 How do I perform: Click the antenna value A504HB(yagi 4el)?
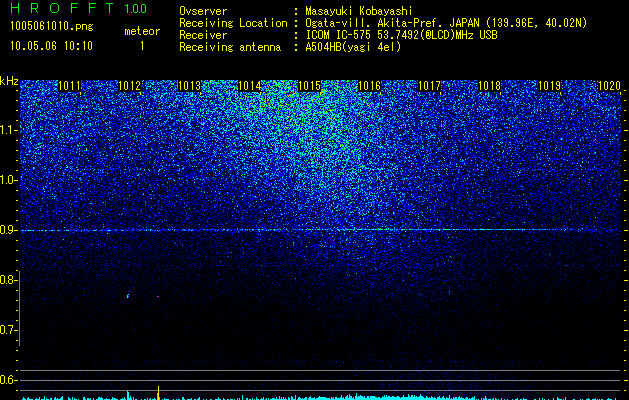tap(353, 47)
